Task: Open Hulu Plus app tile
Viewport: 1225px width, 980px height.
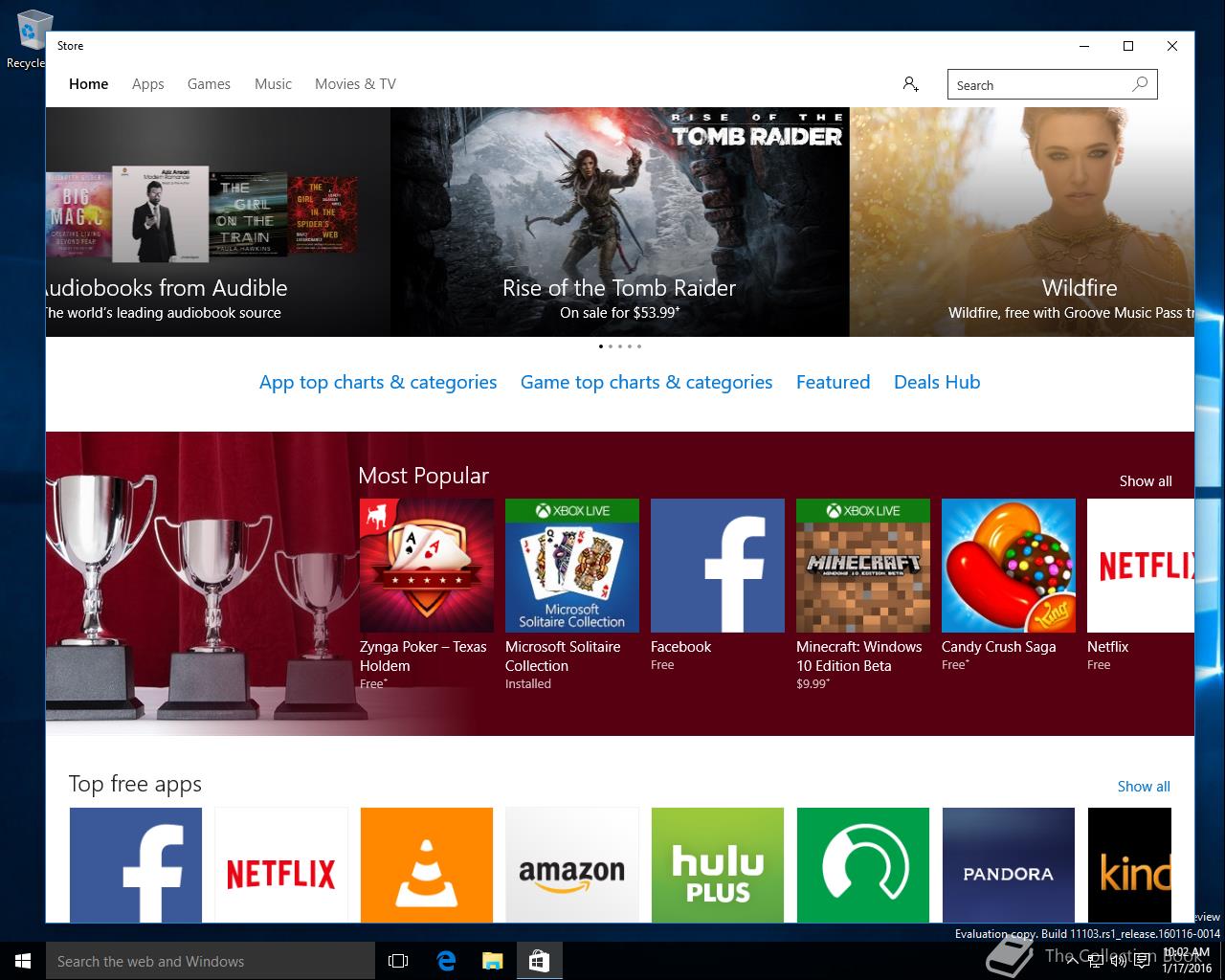Action: pyautogui.click(x=718, y=865)
